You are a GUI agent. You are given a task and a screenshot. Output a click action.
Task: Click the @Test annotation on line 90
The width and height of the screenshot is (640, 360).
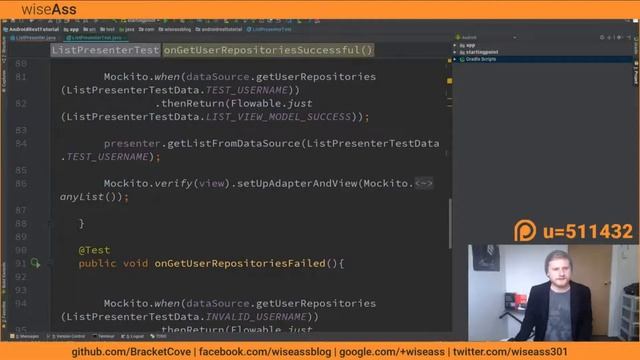[94, 250]
